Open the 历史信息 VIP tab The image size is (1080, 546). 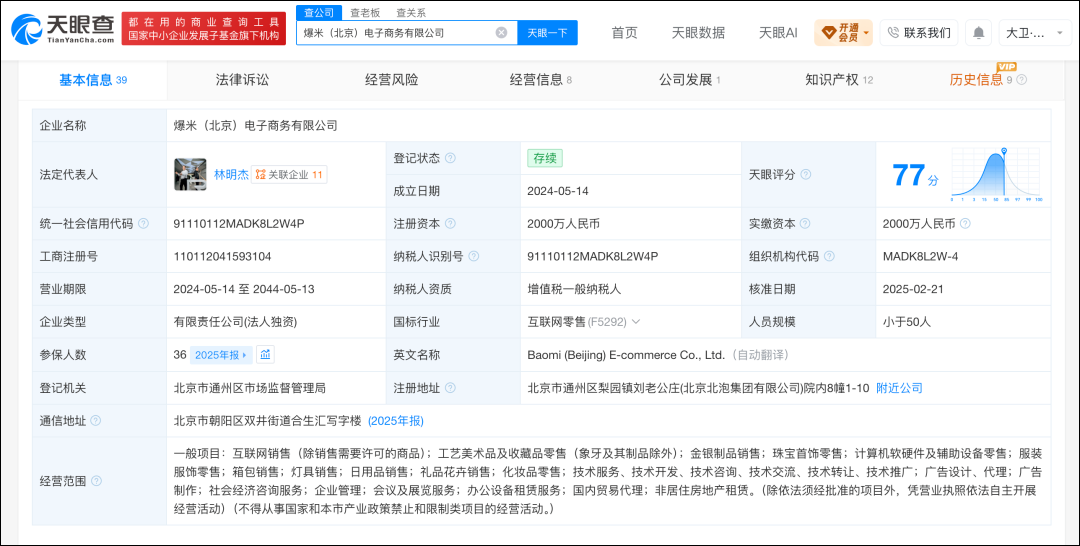tap(981, 80)
